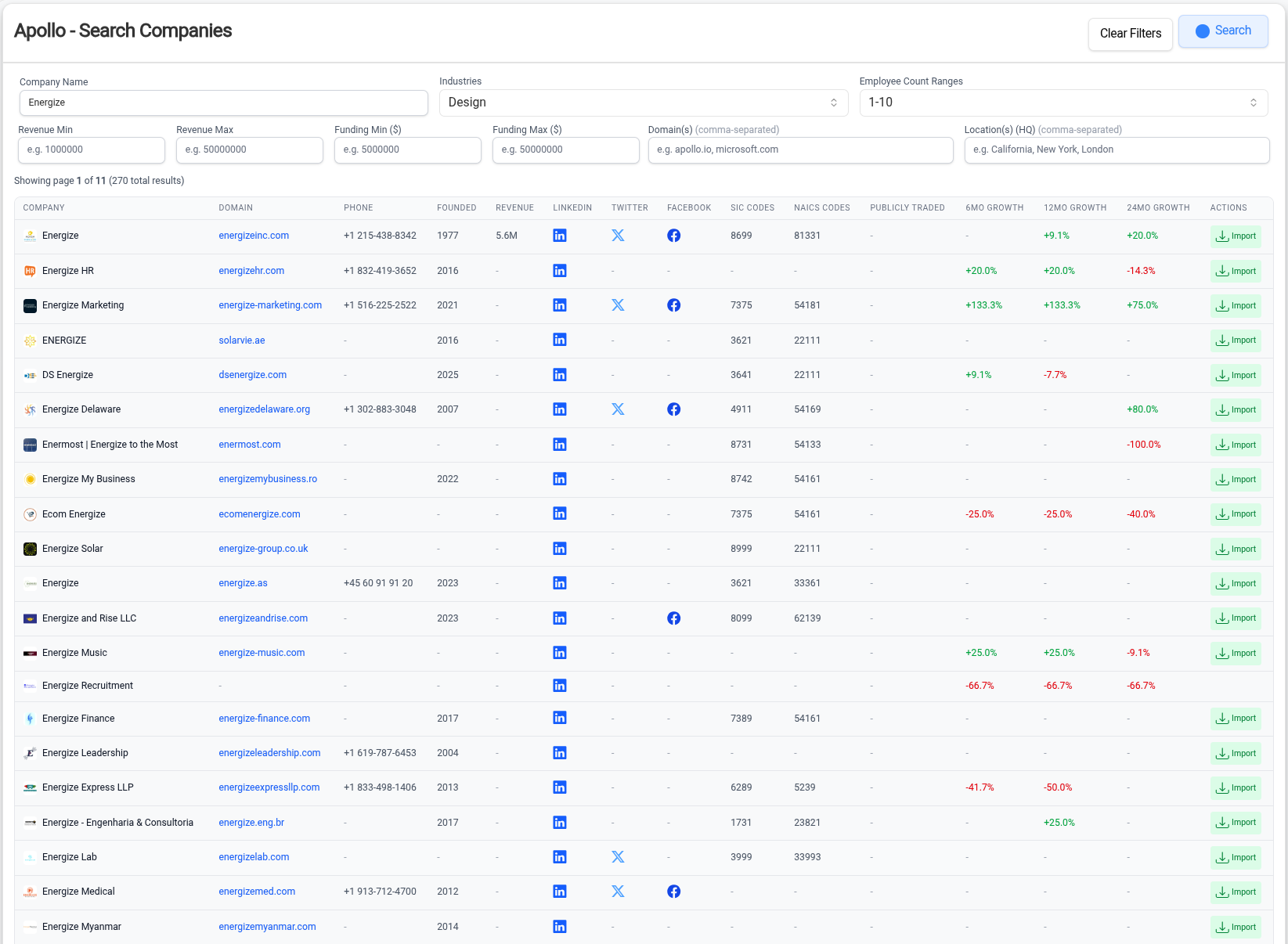Screen dimensions: 1288x944
Task: Open LinkedIn icon for Energize Recruitment
Action: click(559, 686)
